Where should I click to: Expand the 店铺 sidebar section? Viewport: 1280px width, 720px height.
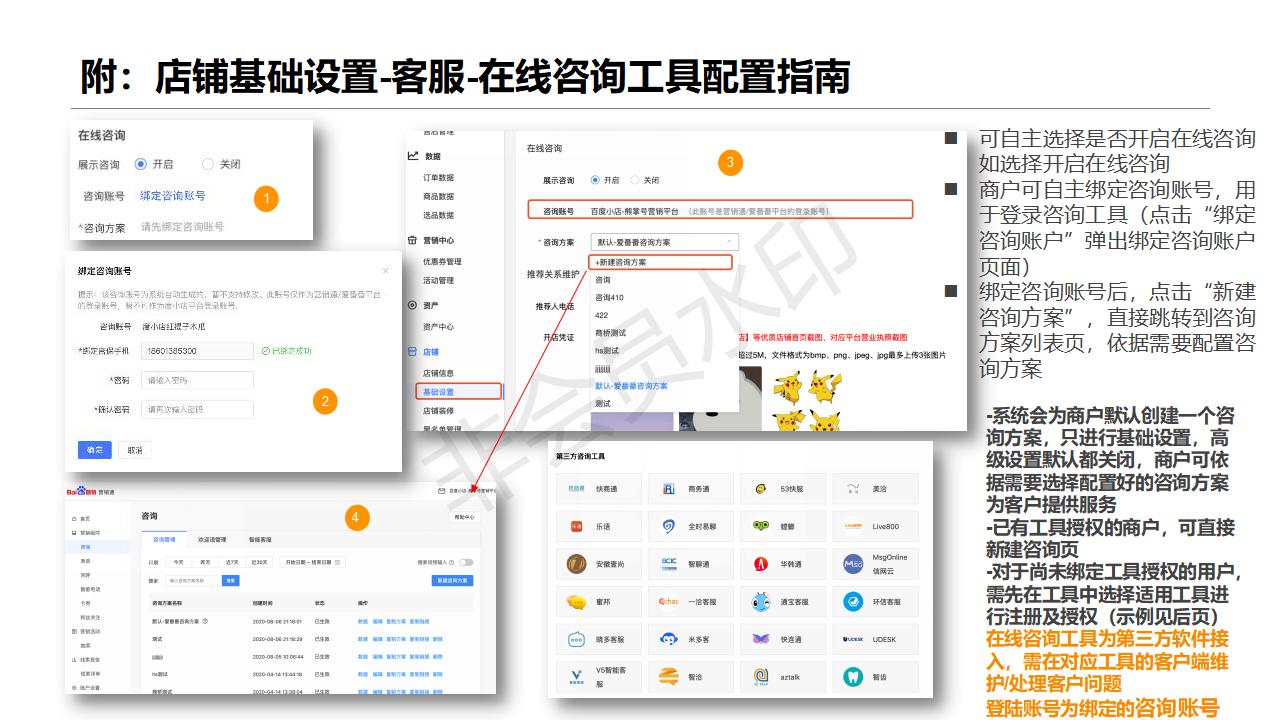coord(431,351)
